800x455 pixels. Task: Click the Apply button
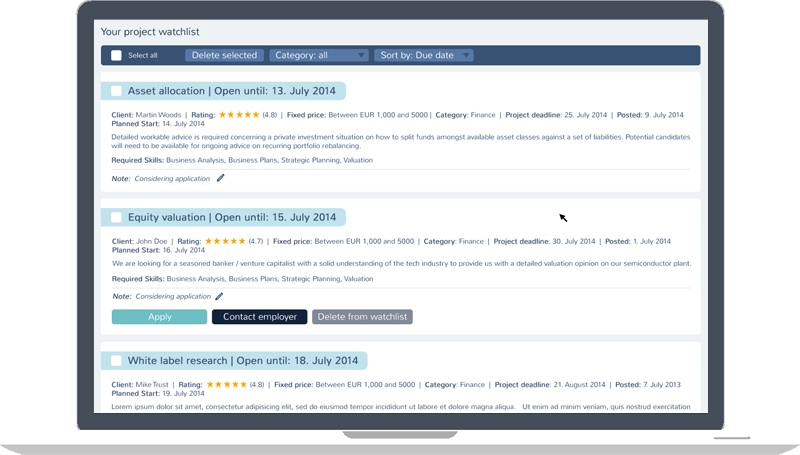(159, 317)
